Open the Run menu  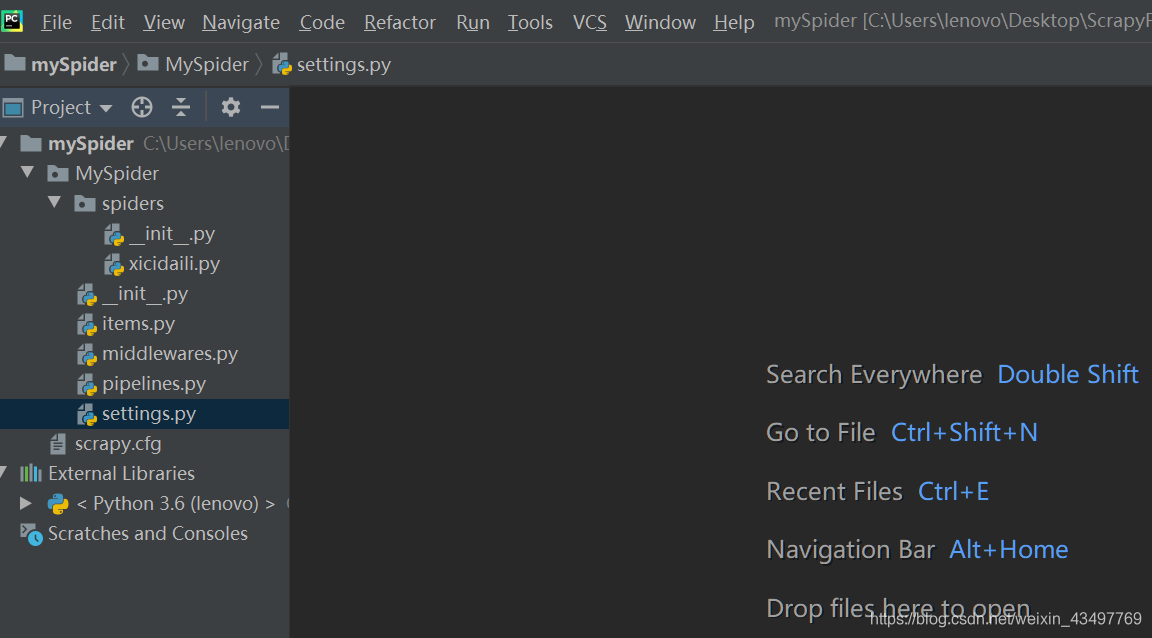(x=472, y=23)
